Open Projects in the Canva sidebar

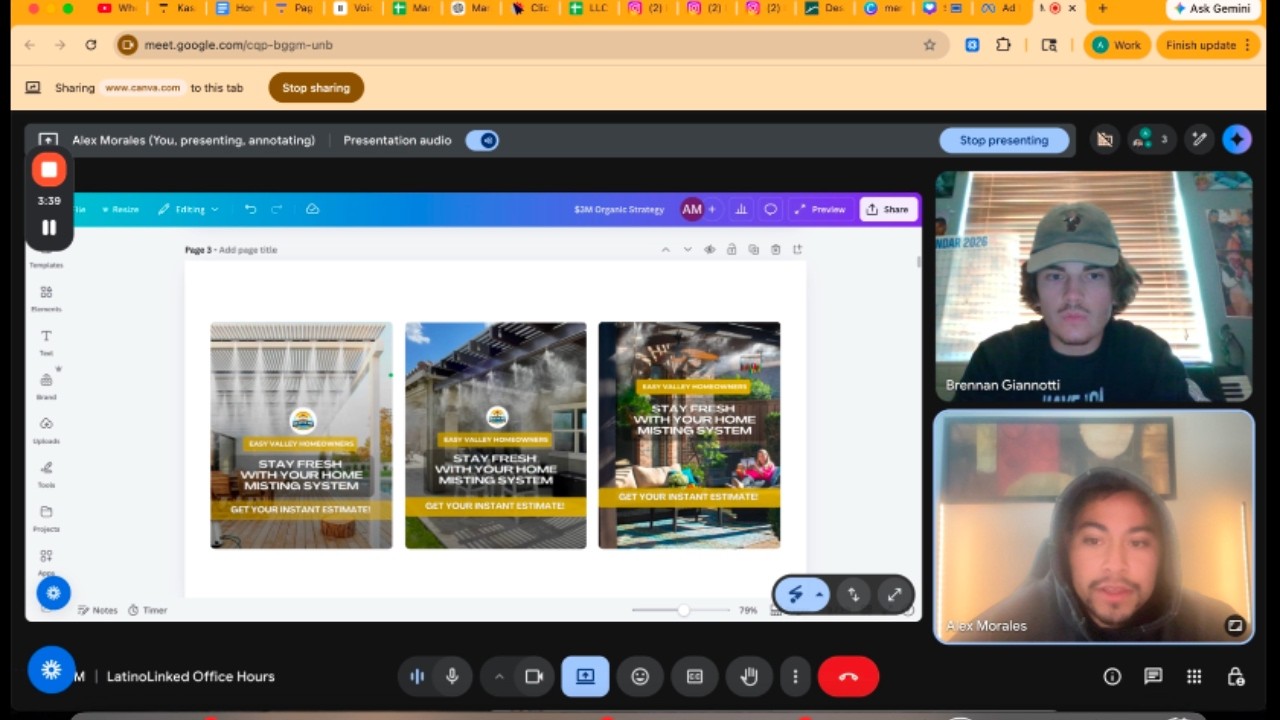pos(46,518)
